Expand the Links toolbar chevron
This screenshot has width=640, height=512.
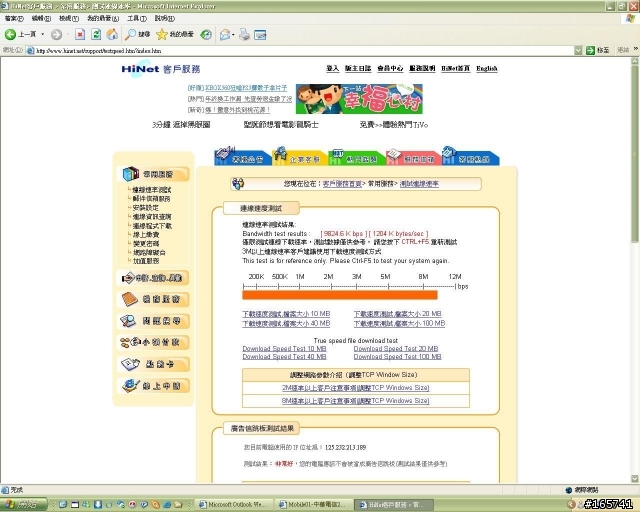click(636, 49)
